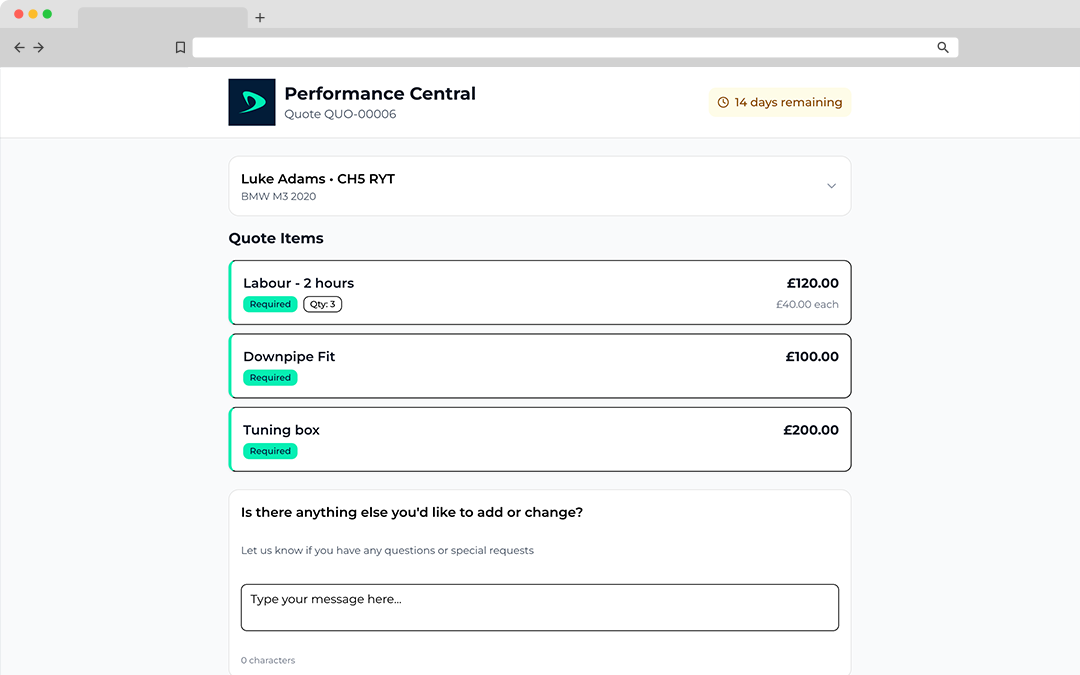Click the bookmark icon in the toolbar
The width and height of the screenshot is (1080, 675).
click(180, 47)
